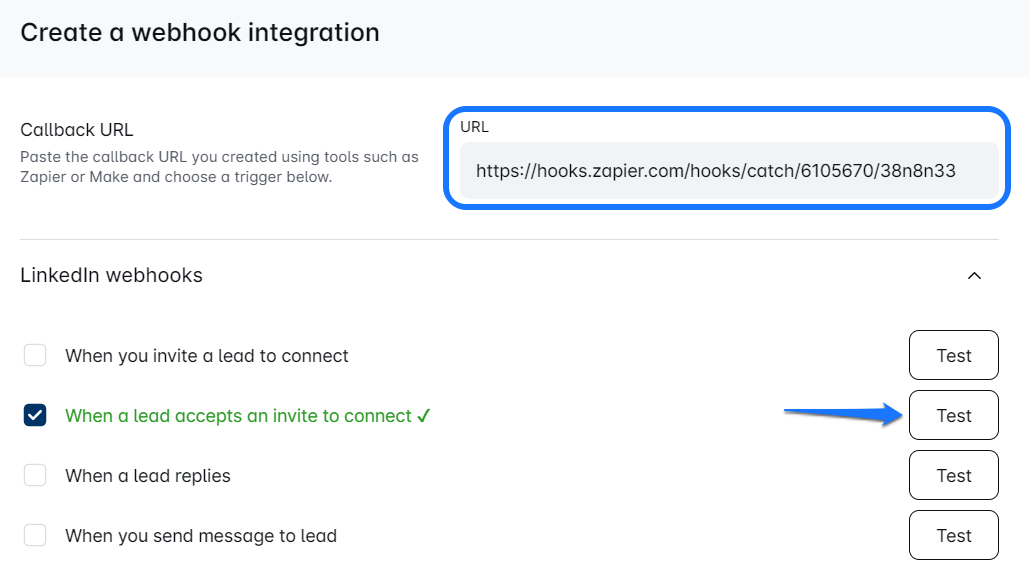Select the 'When you send message to lead' label

[x=201, y=536]
